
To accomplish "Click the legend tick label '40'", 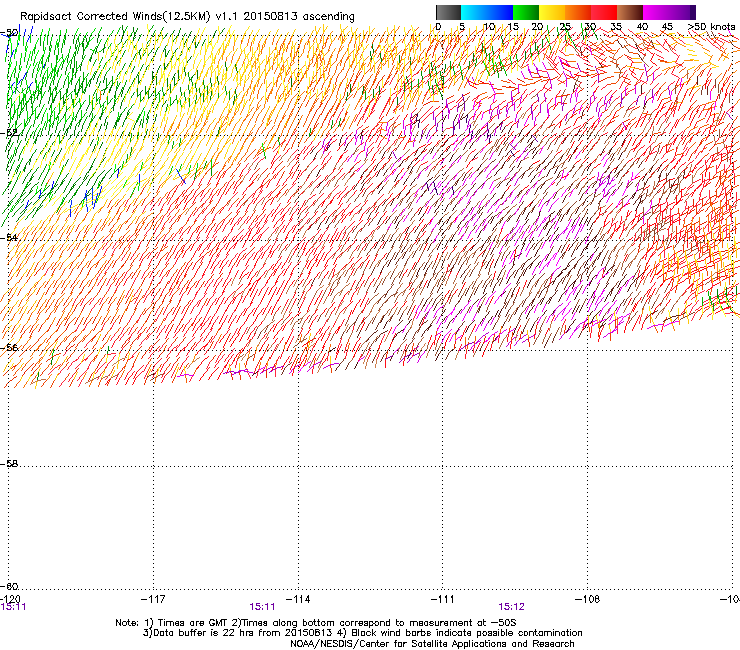I will (x=642, y=26).
